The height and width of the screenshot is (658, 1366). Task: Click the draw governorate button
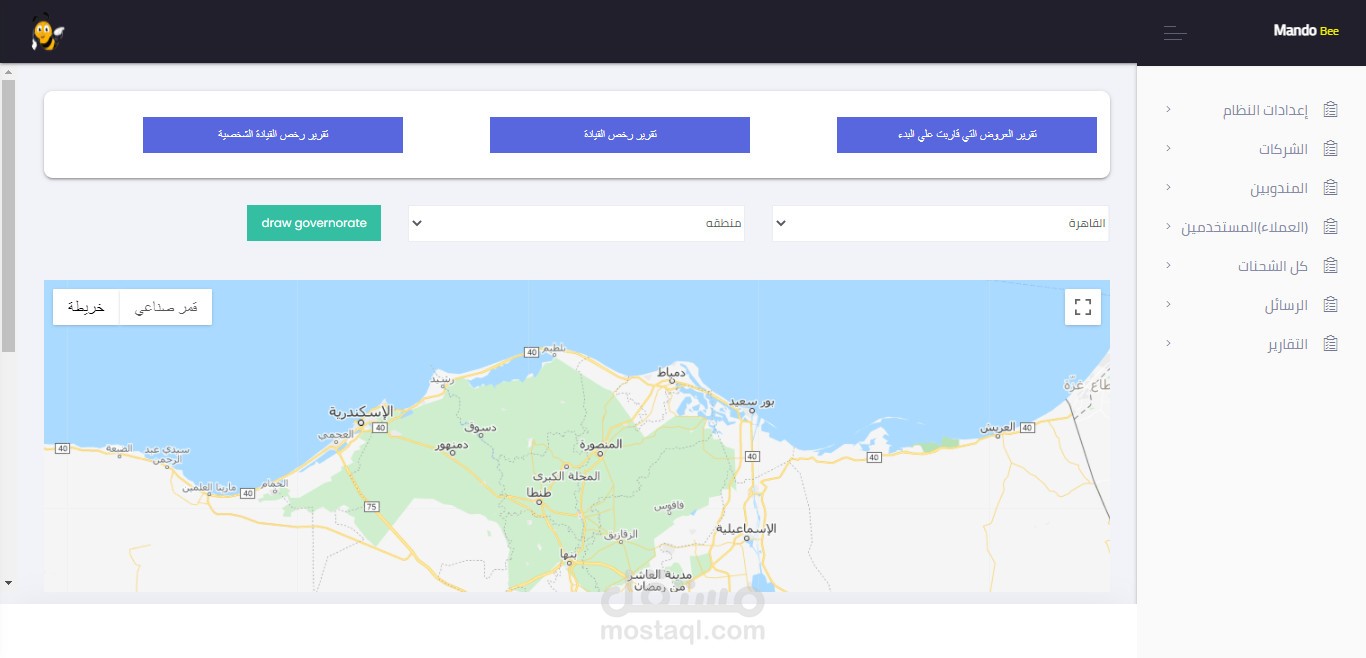314,223
